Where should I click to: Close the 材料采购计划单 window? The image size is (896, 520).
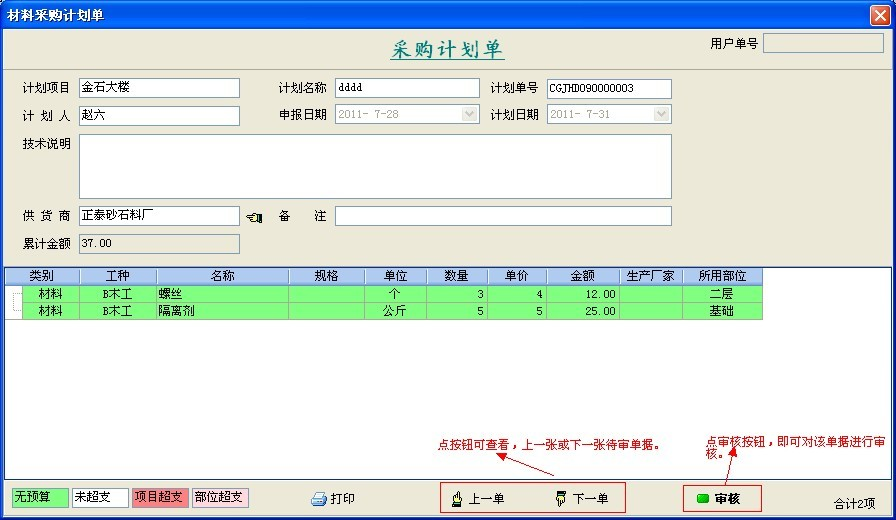pos(880,15)
